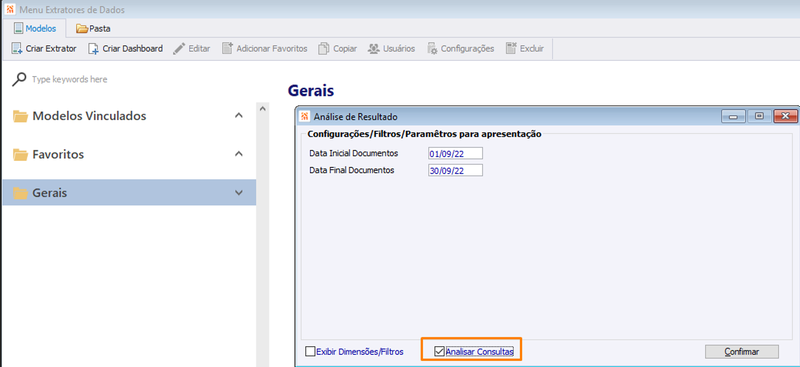Open the Configurações gear icon

point(432,48)
